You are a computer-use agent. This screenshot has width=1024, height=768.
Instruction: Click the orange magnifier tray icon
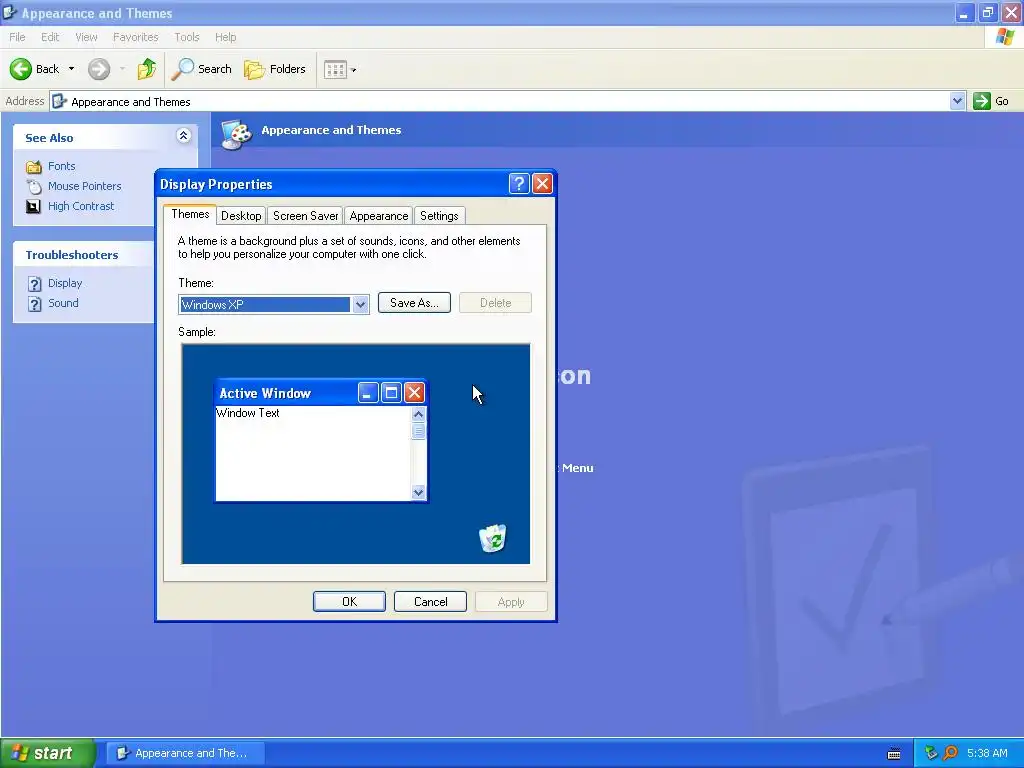pyautogui.click(x=950, y=753)
